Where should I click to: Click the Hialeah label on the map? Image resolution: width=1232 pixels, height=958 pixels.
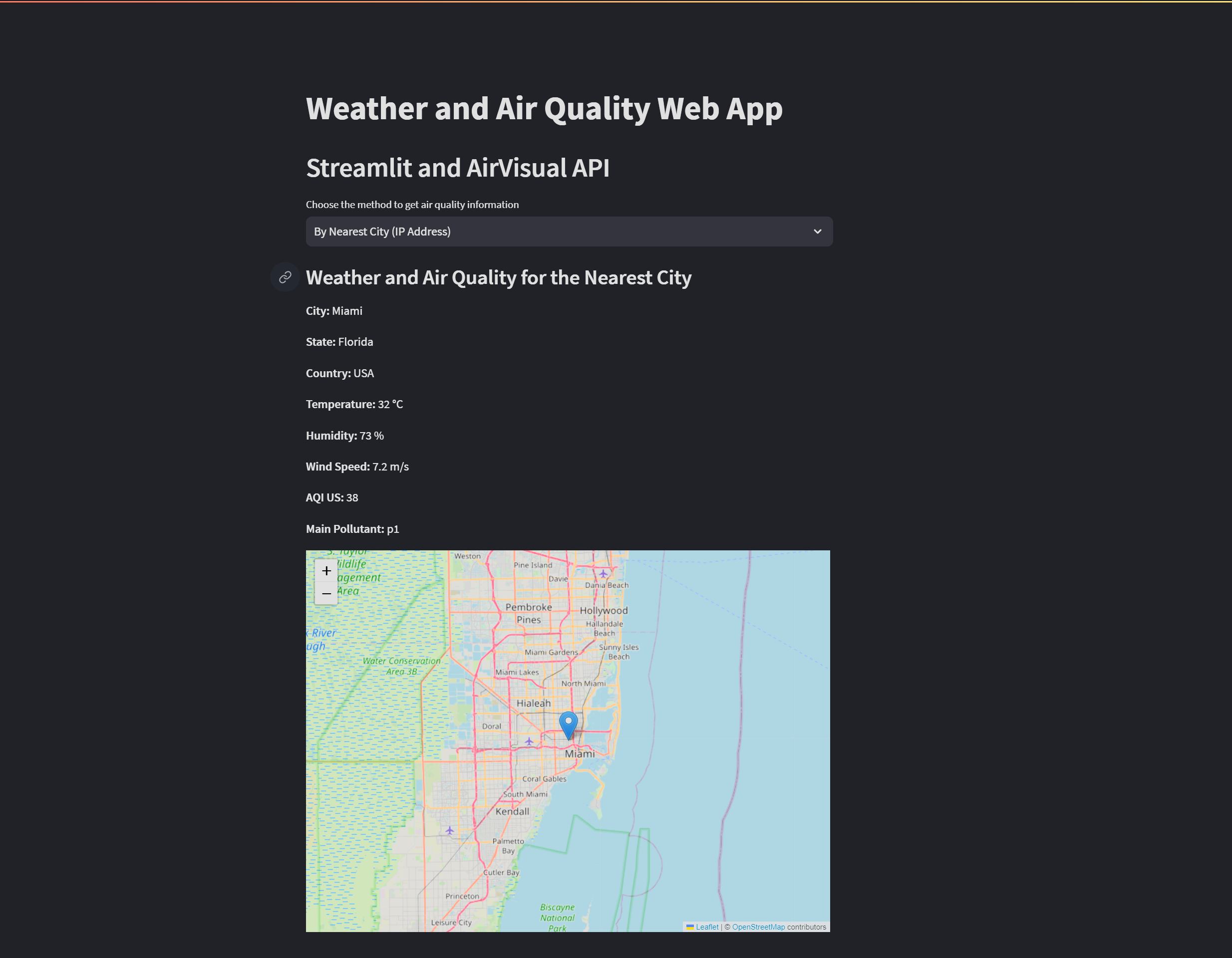click(x=533, y=703)
